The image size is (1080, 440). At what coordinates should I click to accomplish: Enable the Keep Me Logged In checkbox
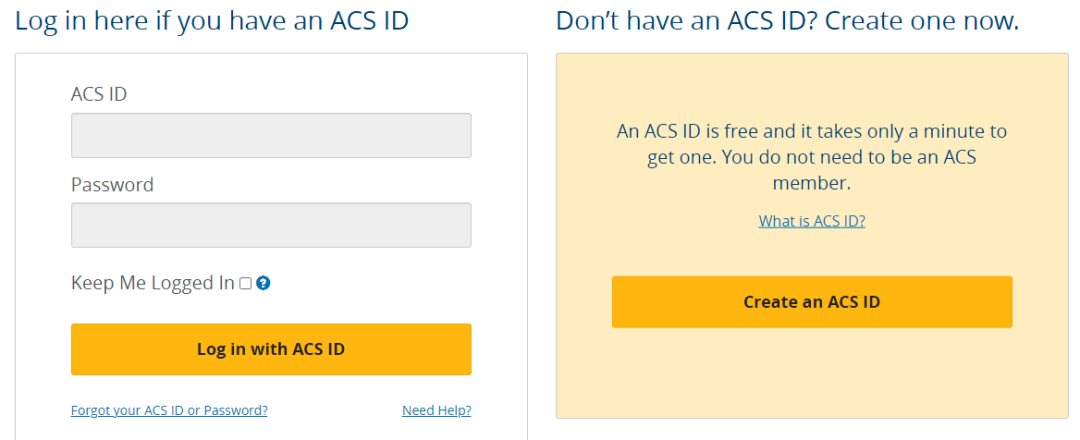point(246,283)
